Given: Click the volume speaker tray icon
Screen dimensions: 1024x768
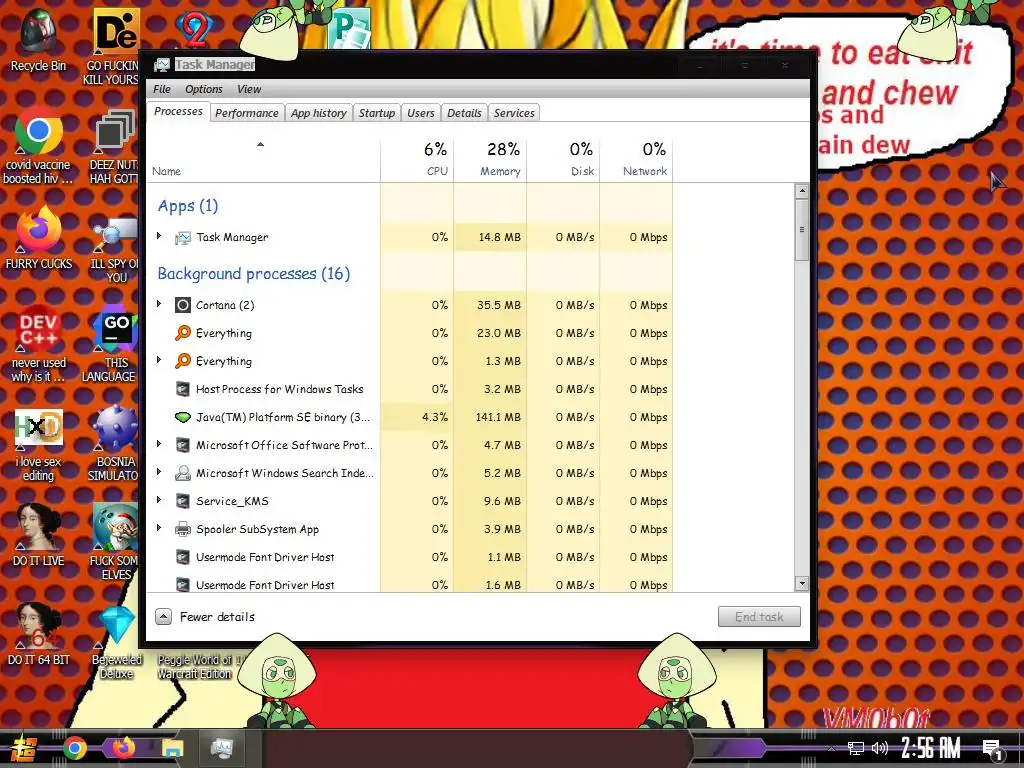Looking at the screenshot, I should point(880,748).
